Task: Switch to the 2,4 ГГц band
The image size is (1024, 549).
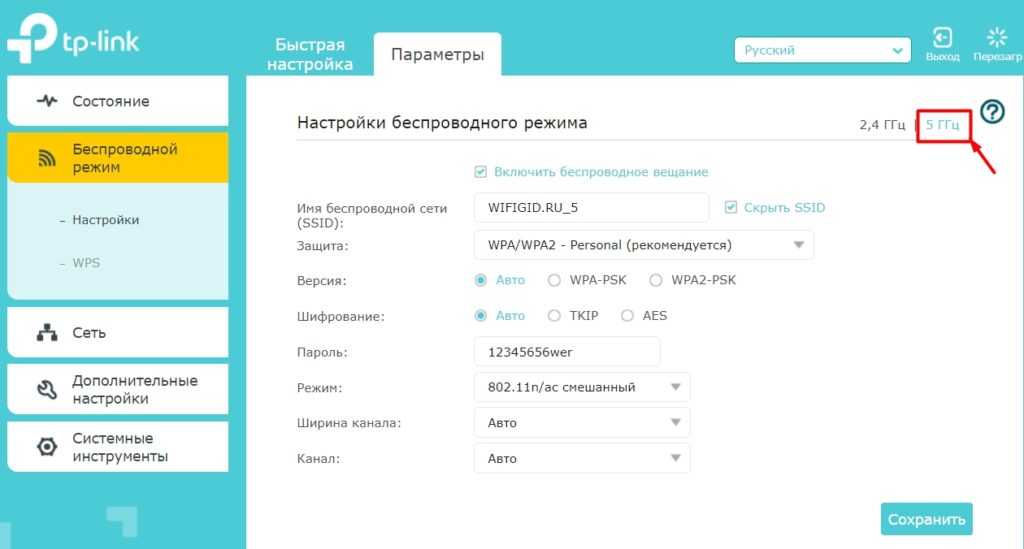Action: (x=882, y=125)
